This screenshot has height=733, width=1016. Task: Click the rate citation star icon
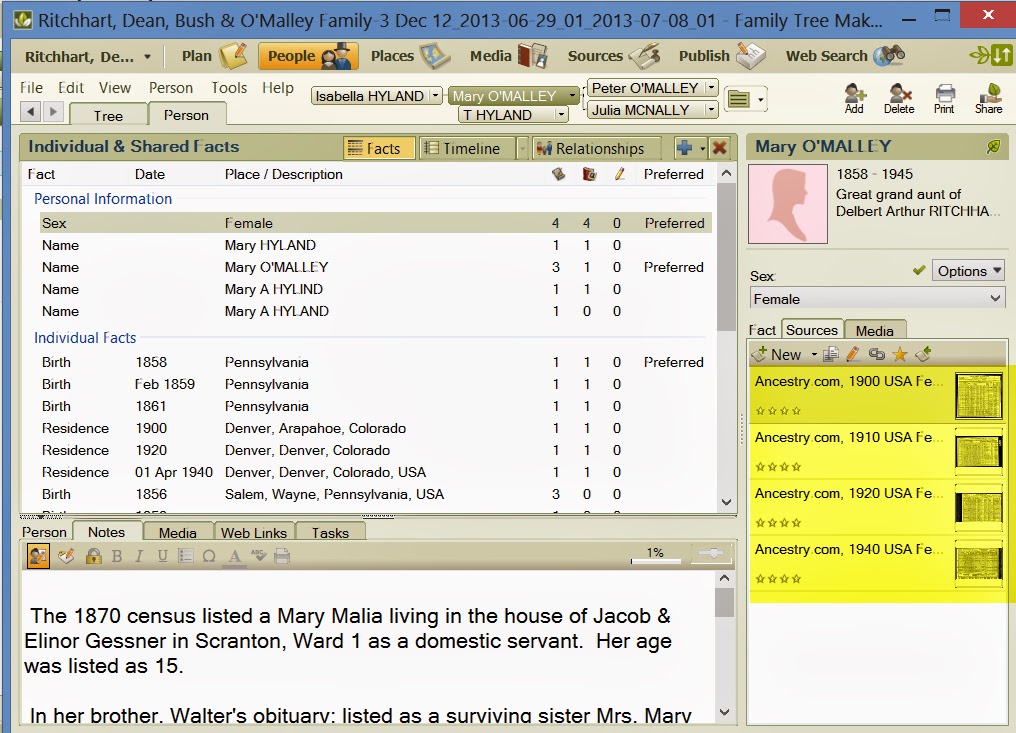pos(899,354)
